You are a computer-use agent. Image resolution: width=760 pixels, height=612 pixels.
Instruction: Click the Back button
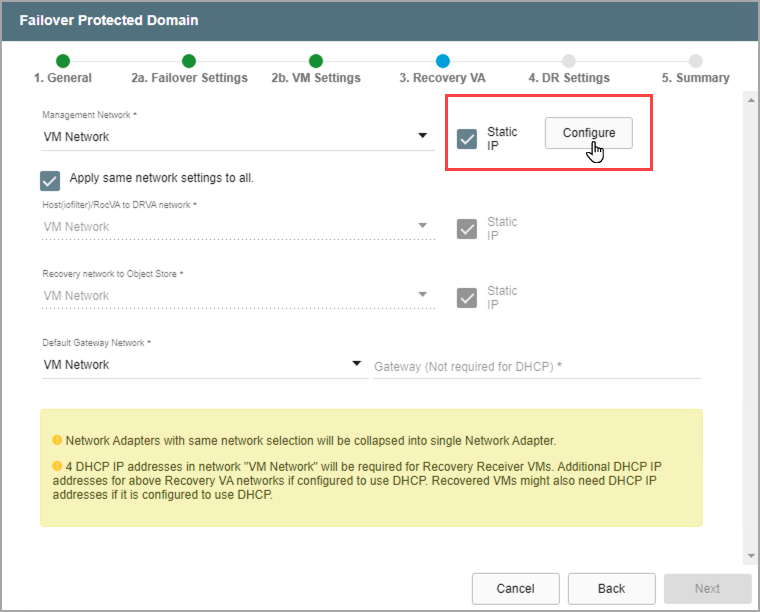[x=611, y=588]
